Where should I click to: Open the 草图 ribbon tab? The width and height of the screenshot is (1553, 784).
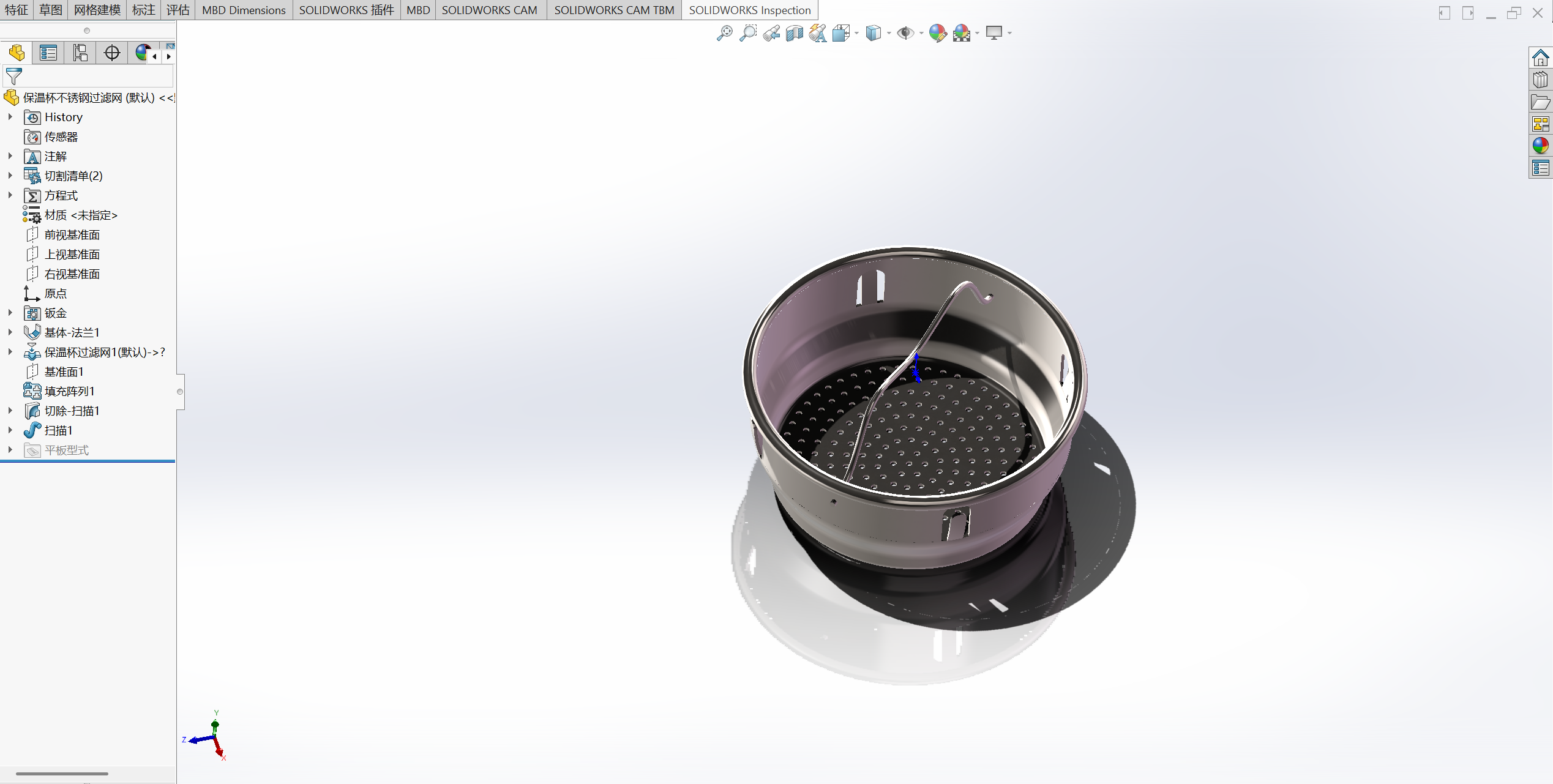51,10
